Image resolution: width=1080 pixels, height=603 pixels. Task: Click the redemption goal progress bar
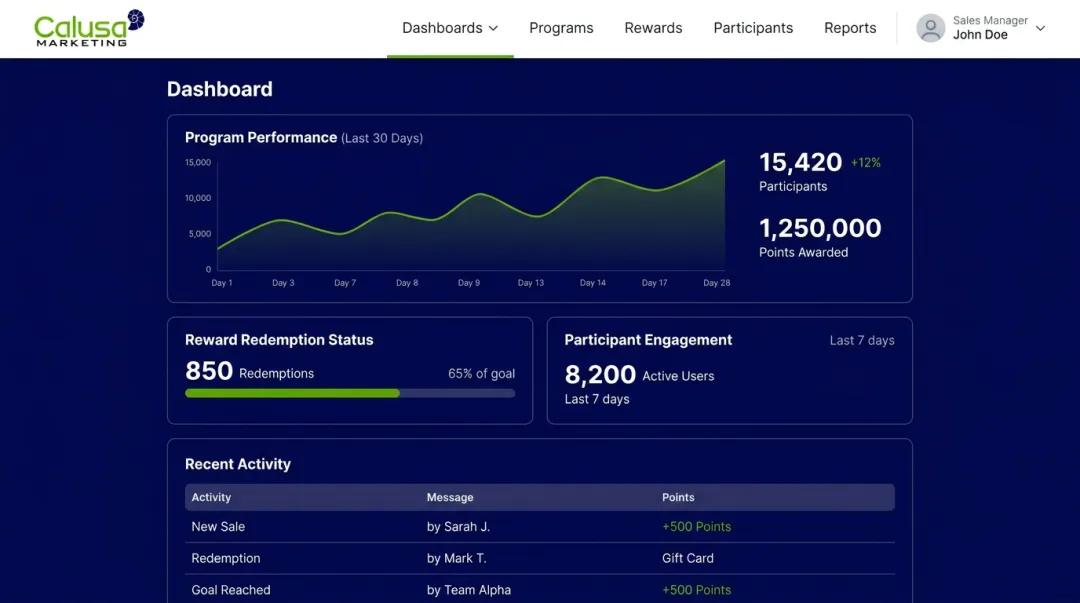point(350,393)
